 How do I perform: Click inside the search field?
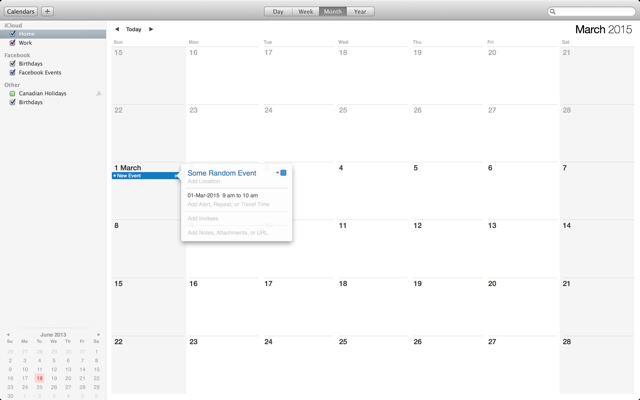591,11
